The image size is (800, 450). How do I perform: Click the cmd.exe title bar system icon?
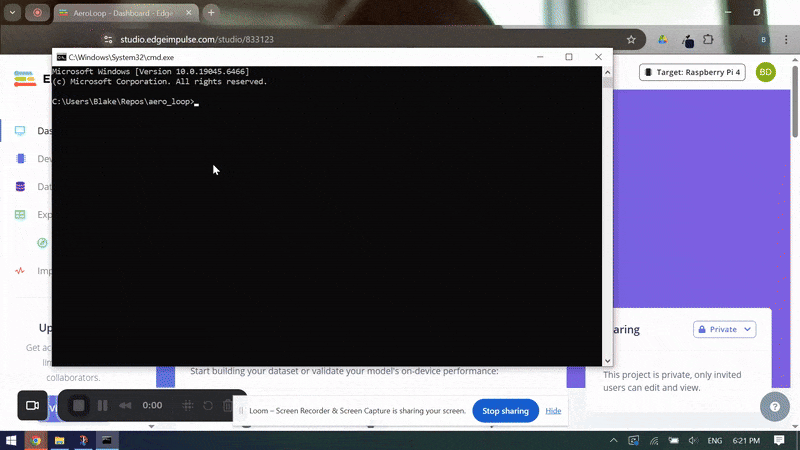click(61, 57)
